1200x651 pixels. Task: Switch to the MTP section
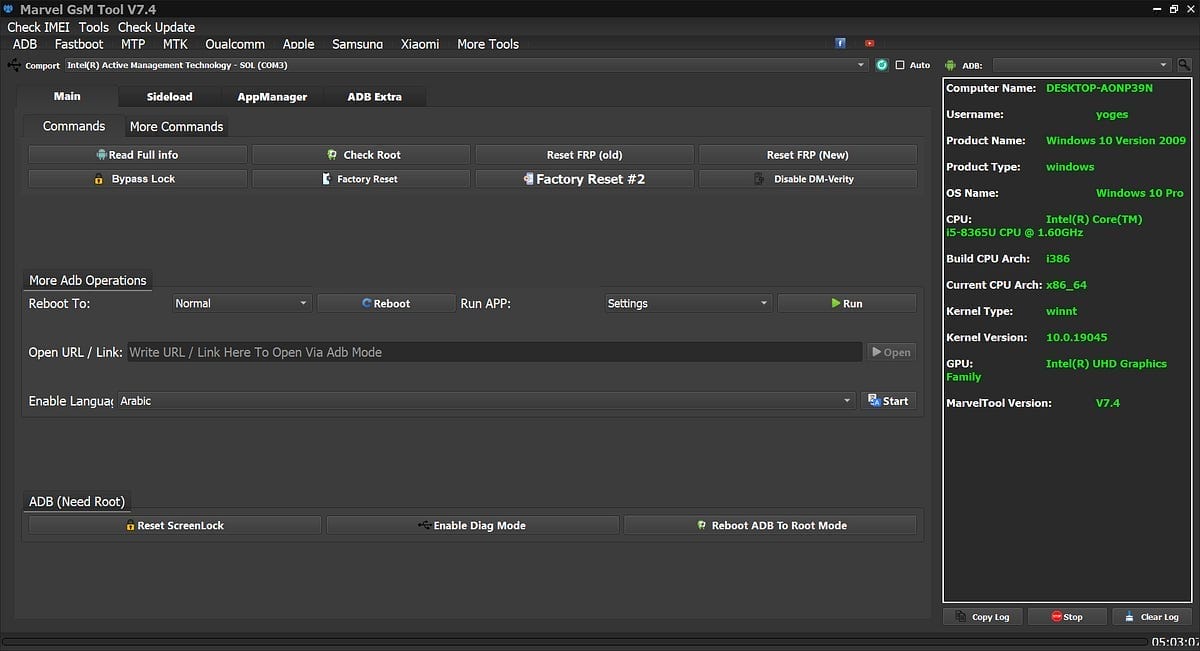click(133, 44)
